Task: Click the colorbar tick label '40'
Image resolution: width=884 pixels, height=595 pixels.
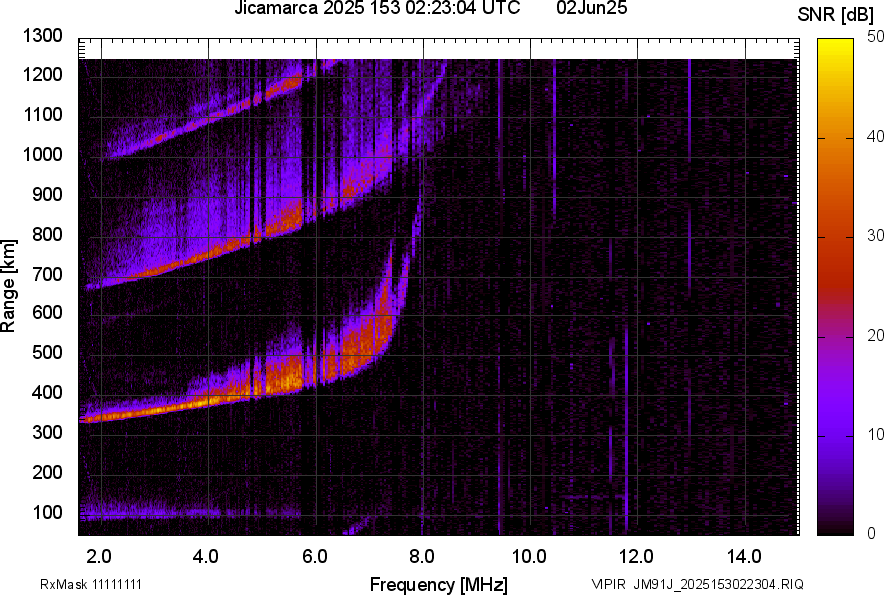Action: 876,136
